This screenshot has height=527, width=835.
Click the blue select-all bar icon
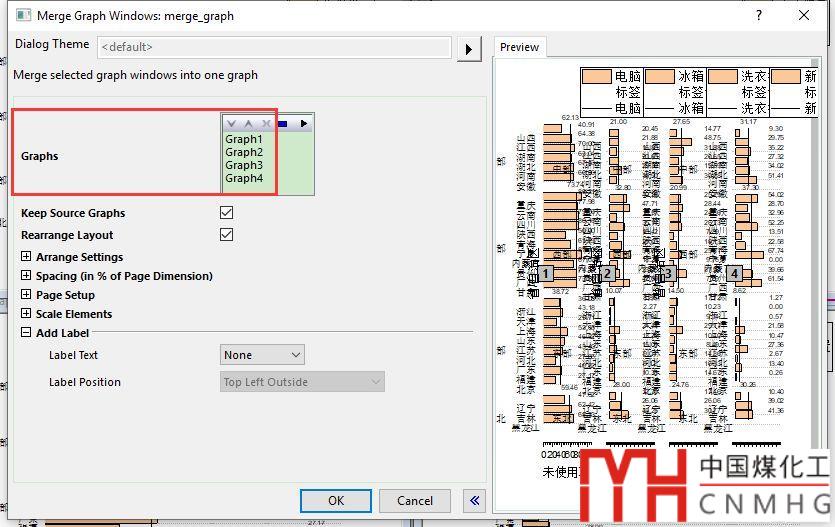pos(284,124)
